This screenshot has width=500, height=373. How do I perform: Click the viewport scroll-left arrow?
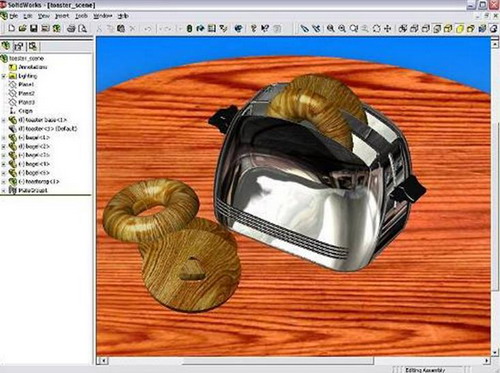(x=104, y=361)
